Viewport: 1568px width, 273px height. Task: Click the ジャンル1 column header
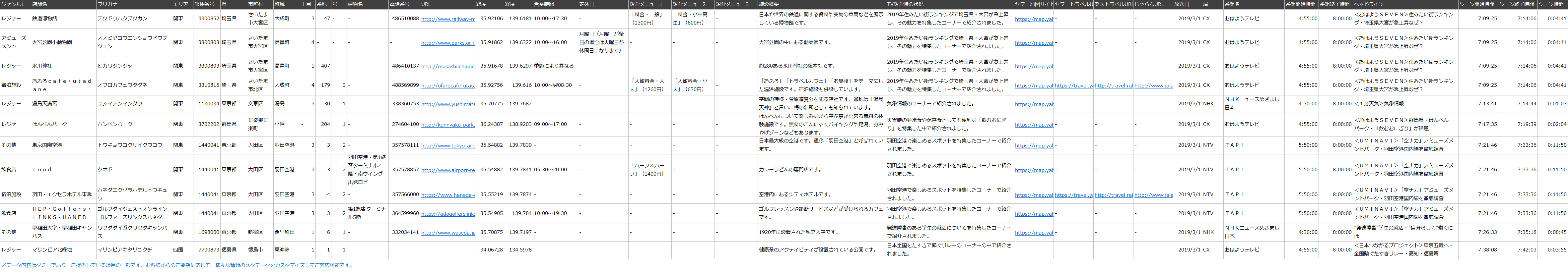(x=13, y=4)
